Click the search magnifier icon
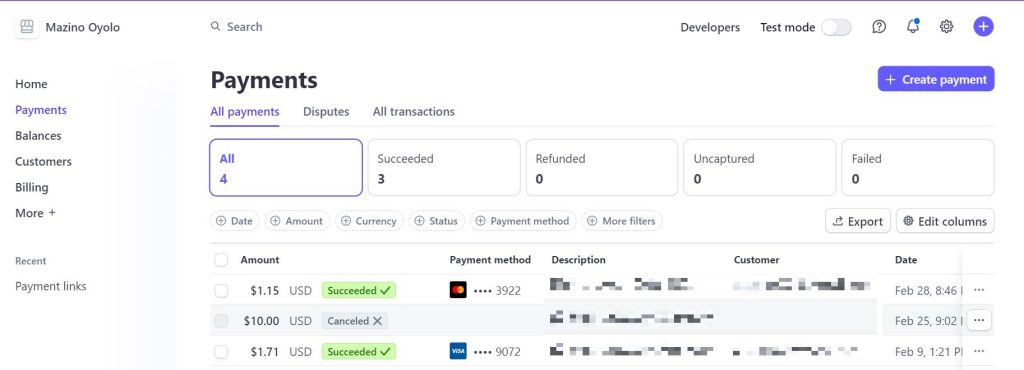Screen dimensions: 1024x370 pos(216,27)
